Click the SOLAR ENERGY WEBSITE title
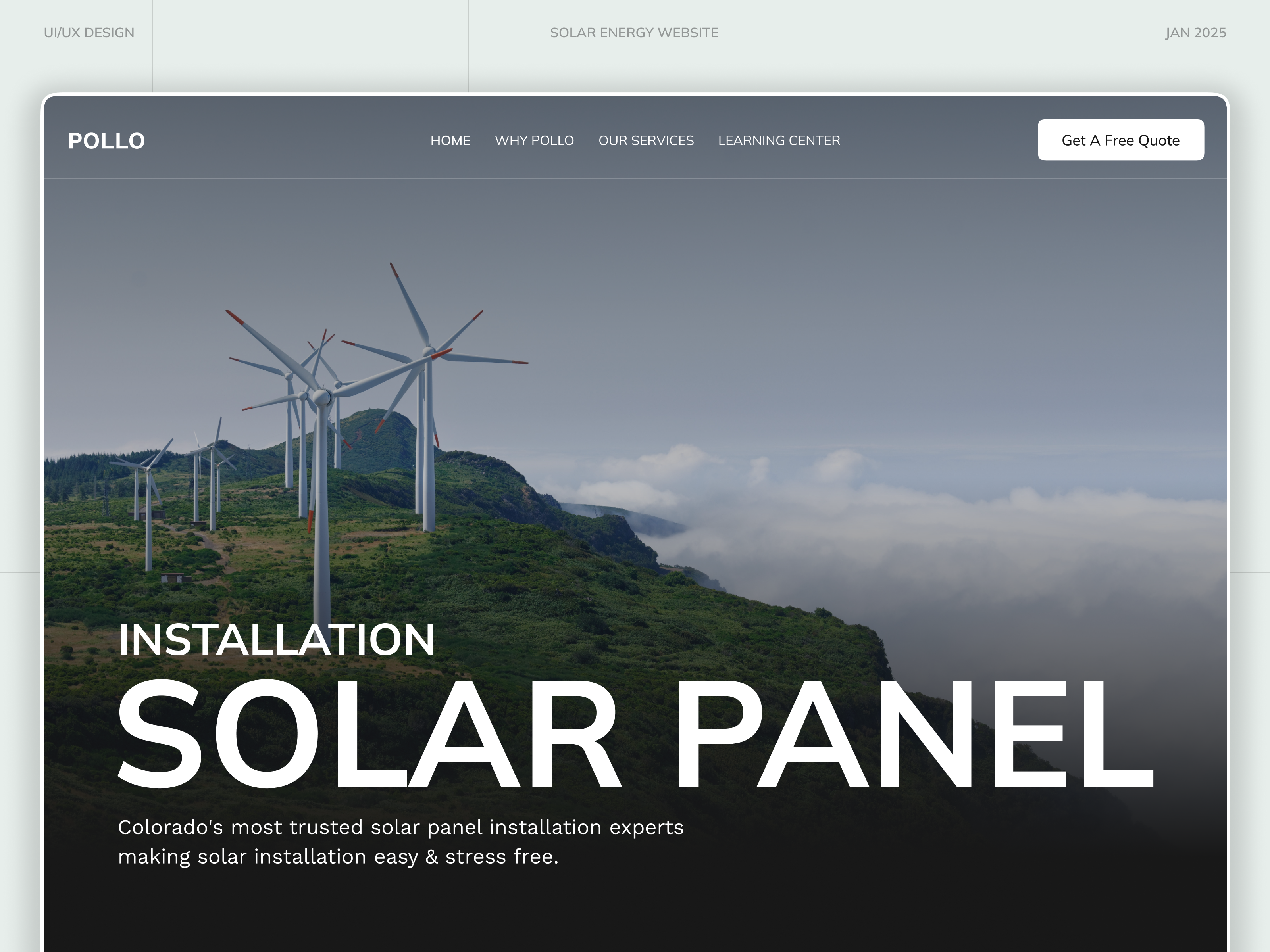Image resolution: width=1270 pixels, height=952 pixels. (x=633, y=33)
